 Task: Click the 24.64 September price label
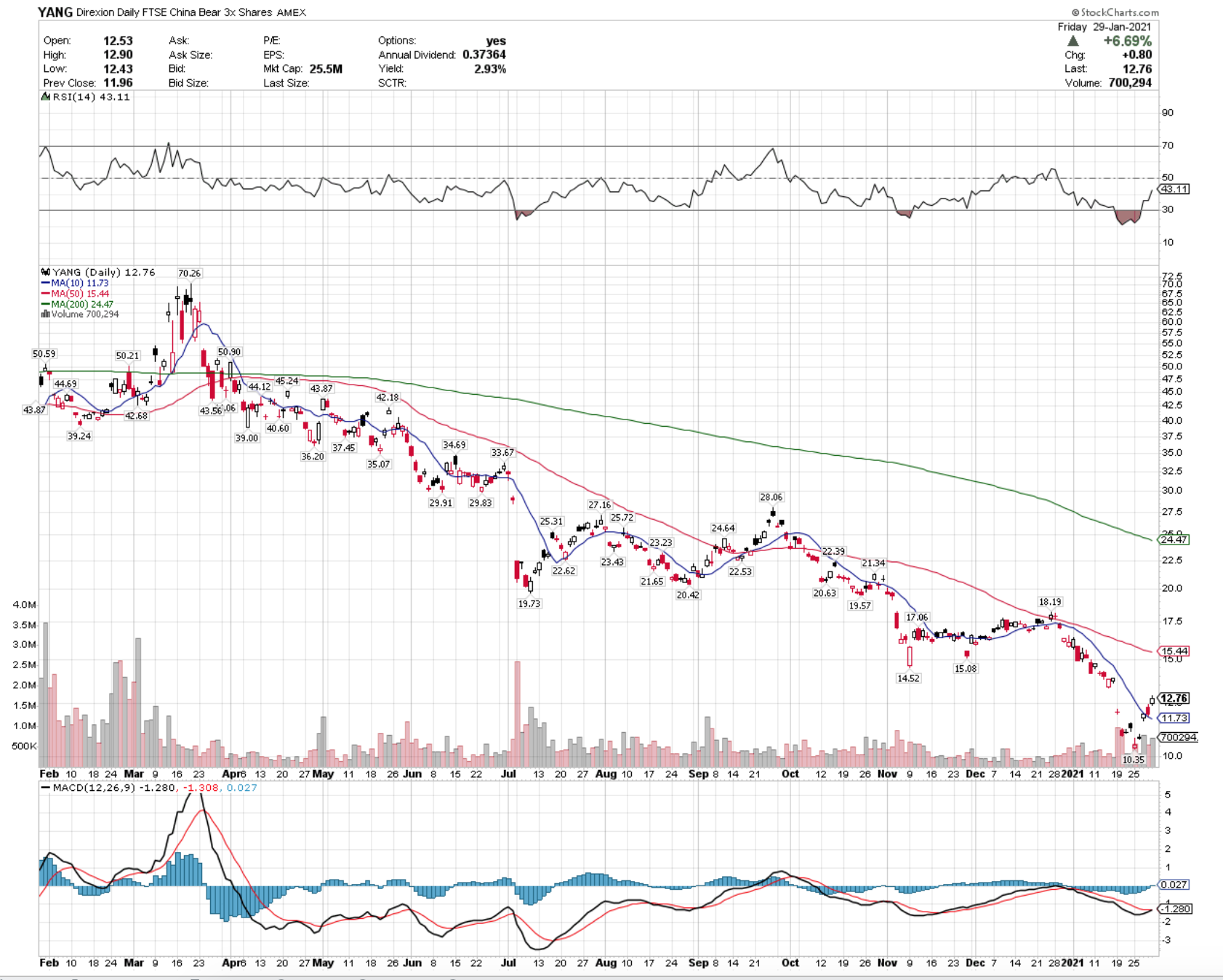click(723, 529)
